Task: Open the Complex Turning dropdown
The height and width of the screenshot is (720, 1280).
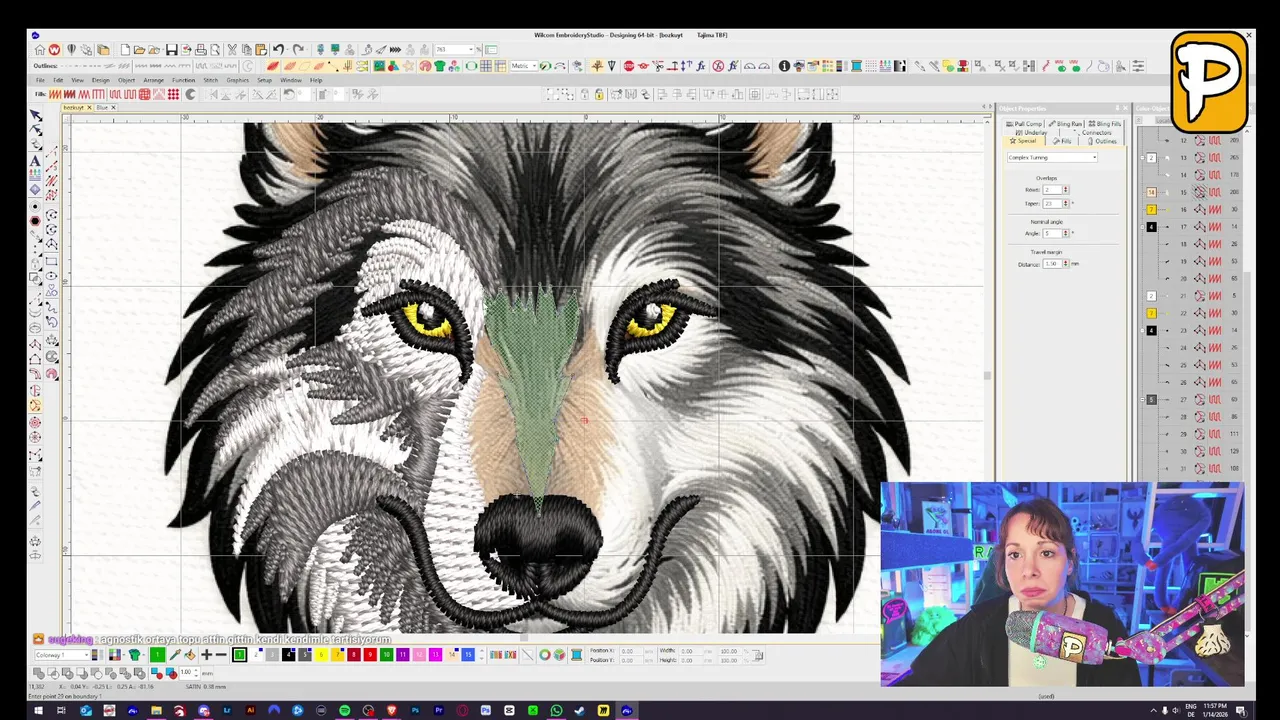Action: [1052, 158]
